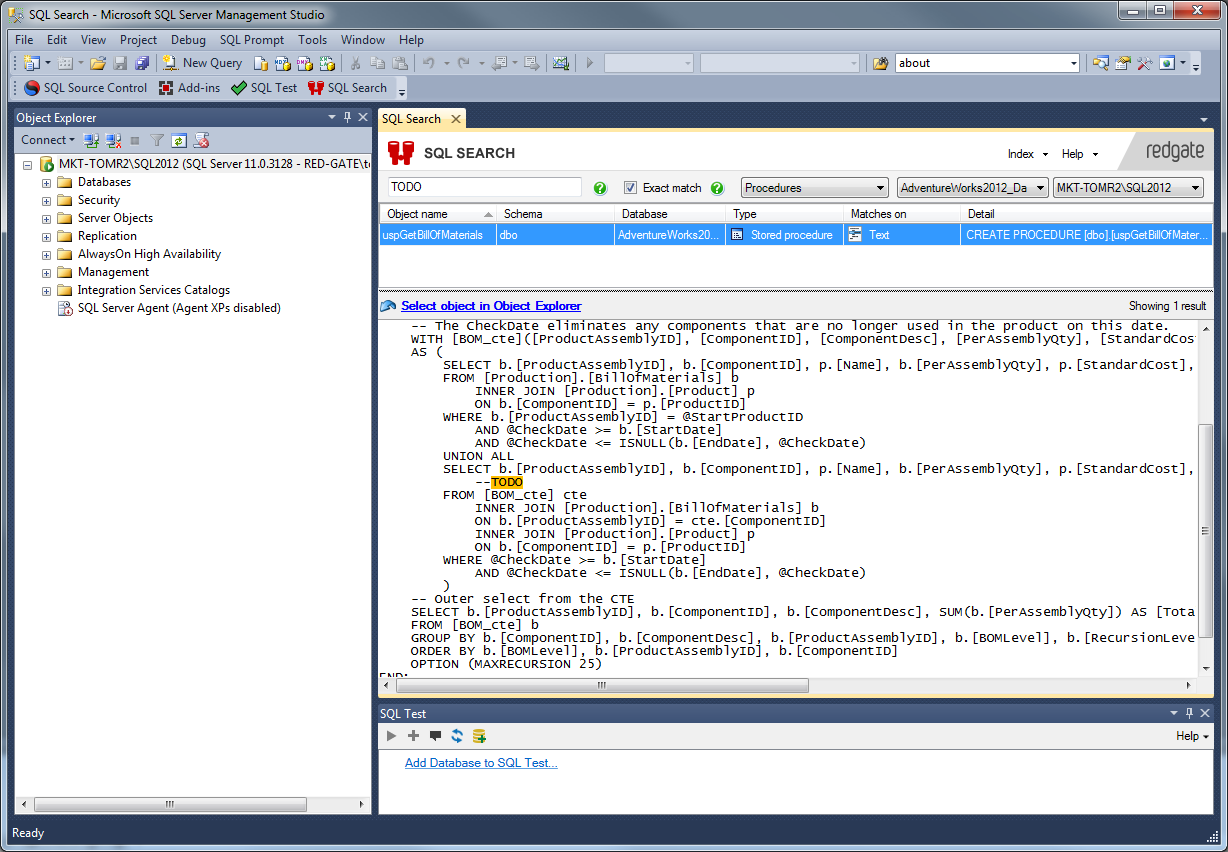Open the Help dropdown in SQL Test panel
Image resolution: width=1228 pixels, height=852 pixels.
[x=1192, y=736]
